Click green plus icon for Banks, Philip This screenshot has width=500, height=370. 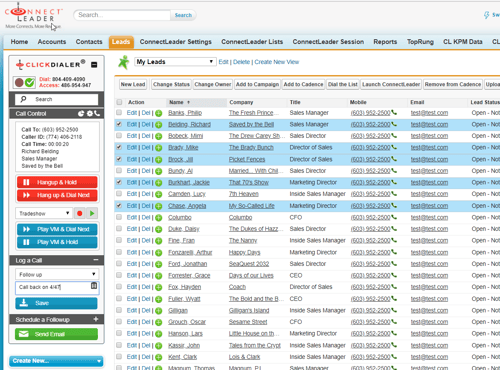coord(159,113)
